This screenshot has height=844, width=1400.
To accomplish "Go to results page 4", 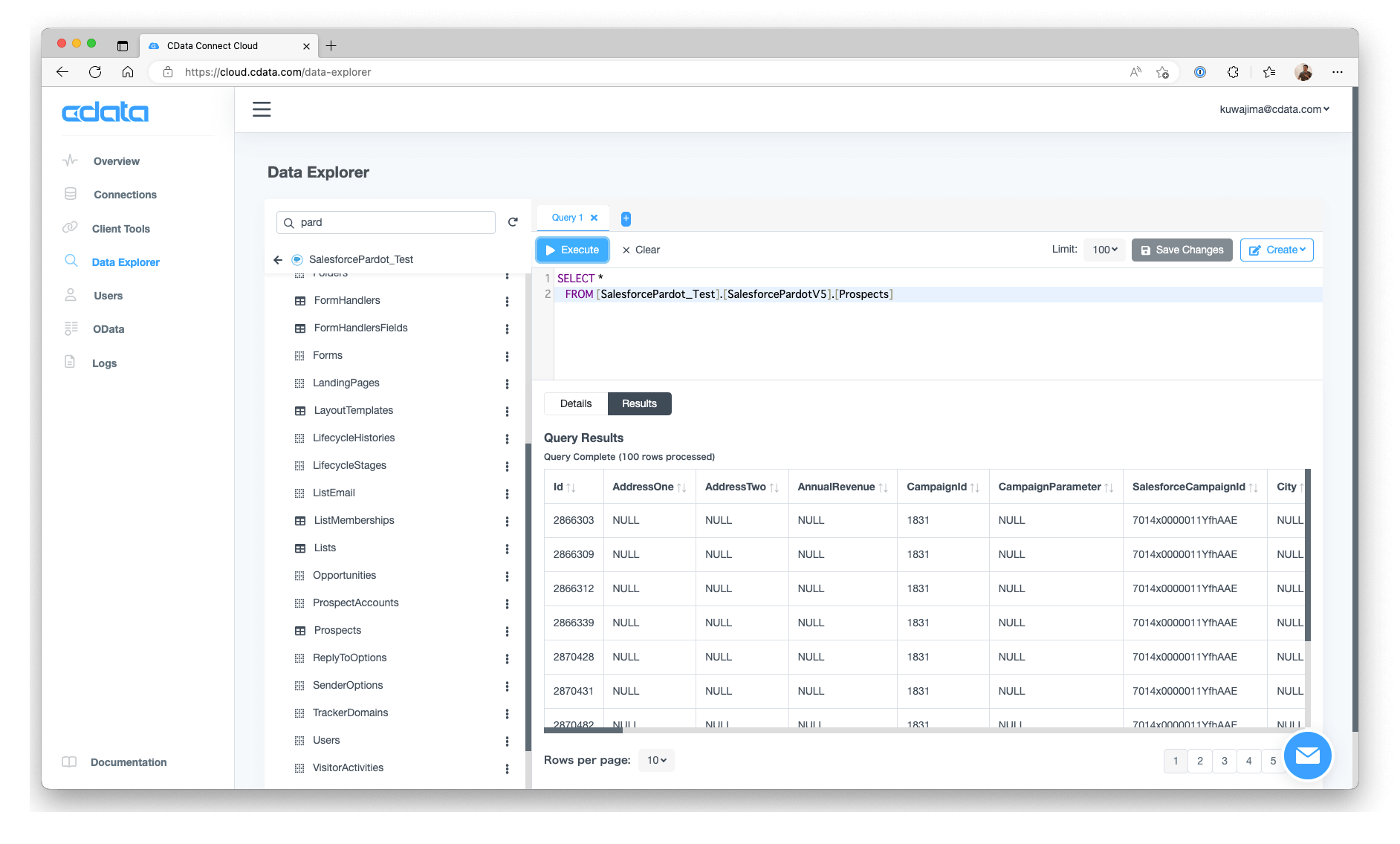I will pyautogui.click(x=1249, y=762).
